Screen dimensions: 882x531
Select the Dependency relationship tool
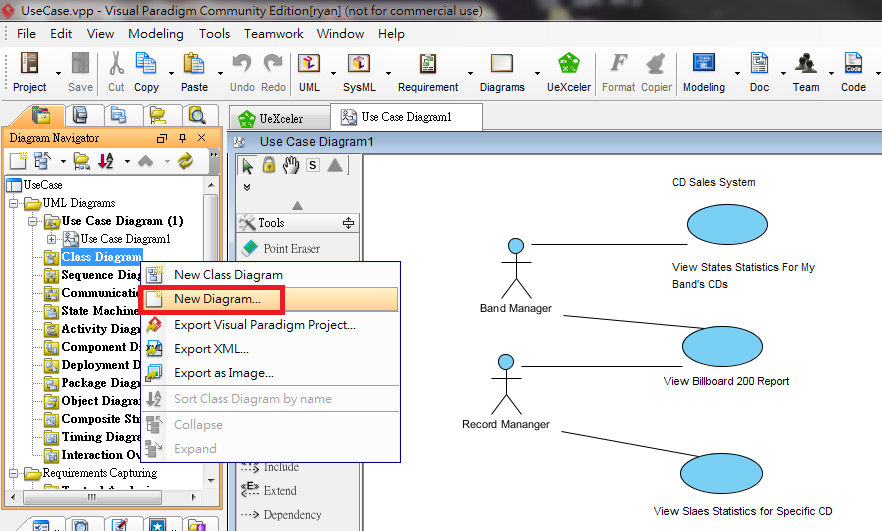point(292,515)
